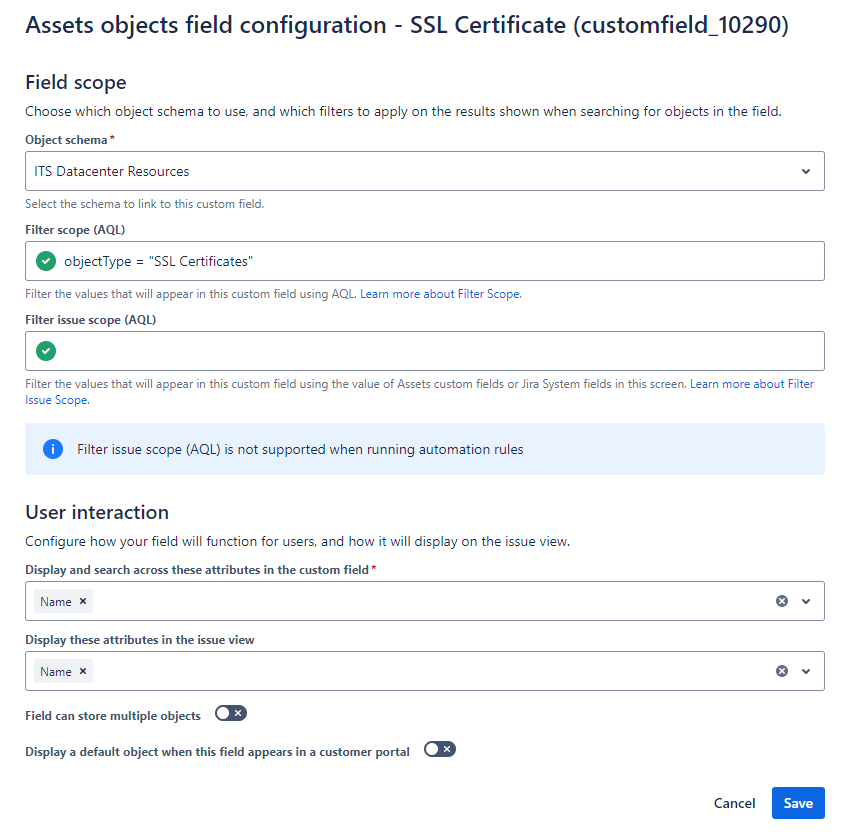858x835 pixels.
Task: Click the Cancel button
Action: (x=734, y=803)
